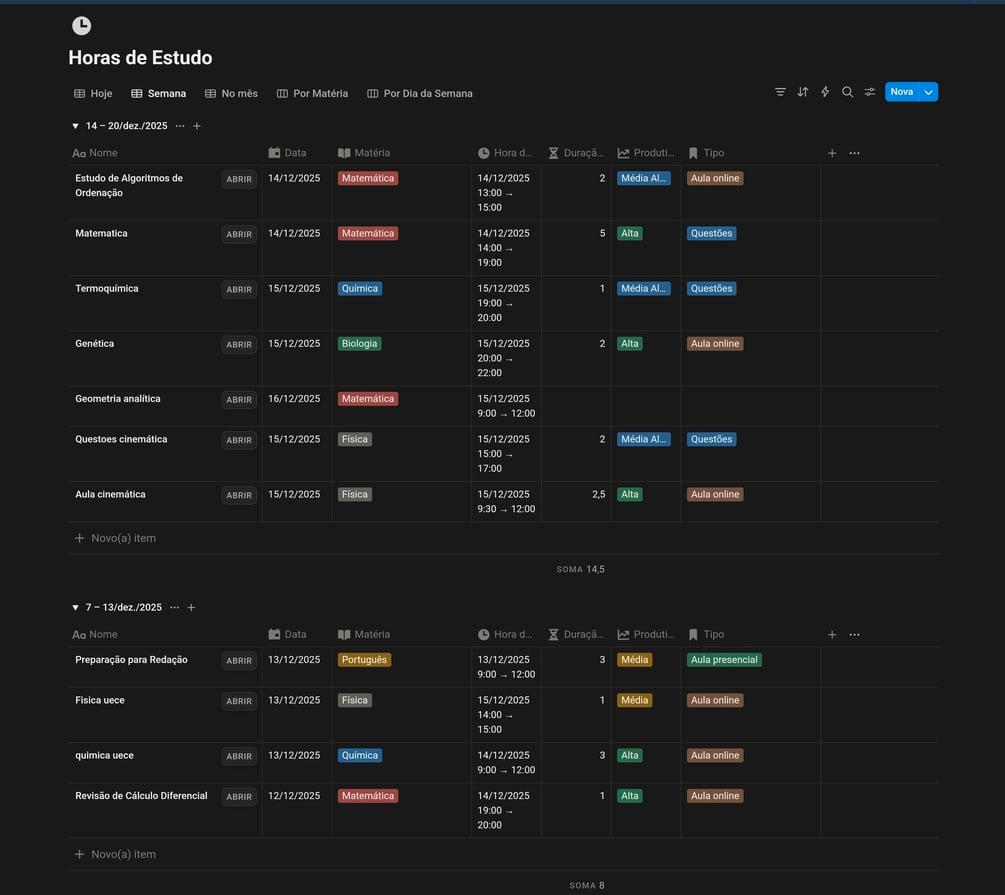The width and height of the screenshot is (1005, 895).
Task: Click Novo(a) item under the second table
Action: [115, 855]
